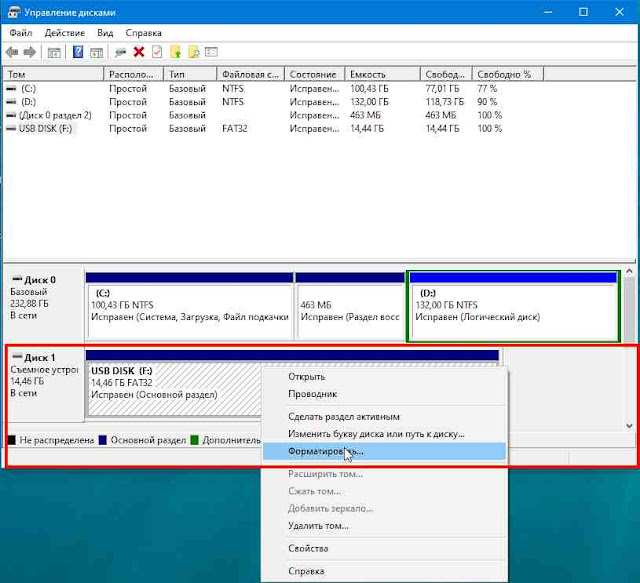The image size is (640, 583).
Task: Click Справка at bottom of context menu
Action: click(x=384, y=571)
